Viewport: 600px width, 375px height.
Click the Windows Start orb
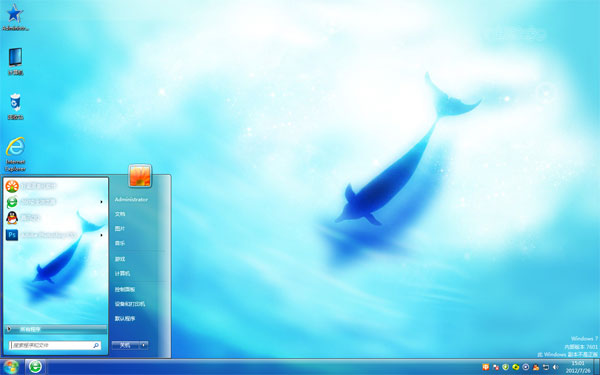(x=11, y=367)
